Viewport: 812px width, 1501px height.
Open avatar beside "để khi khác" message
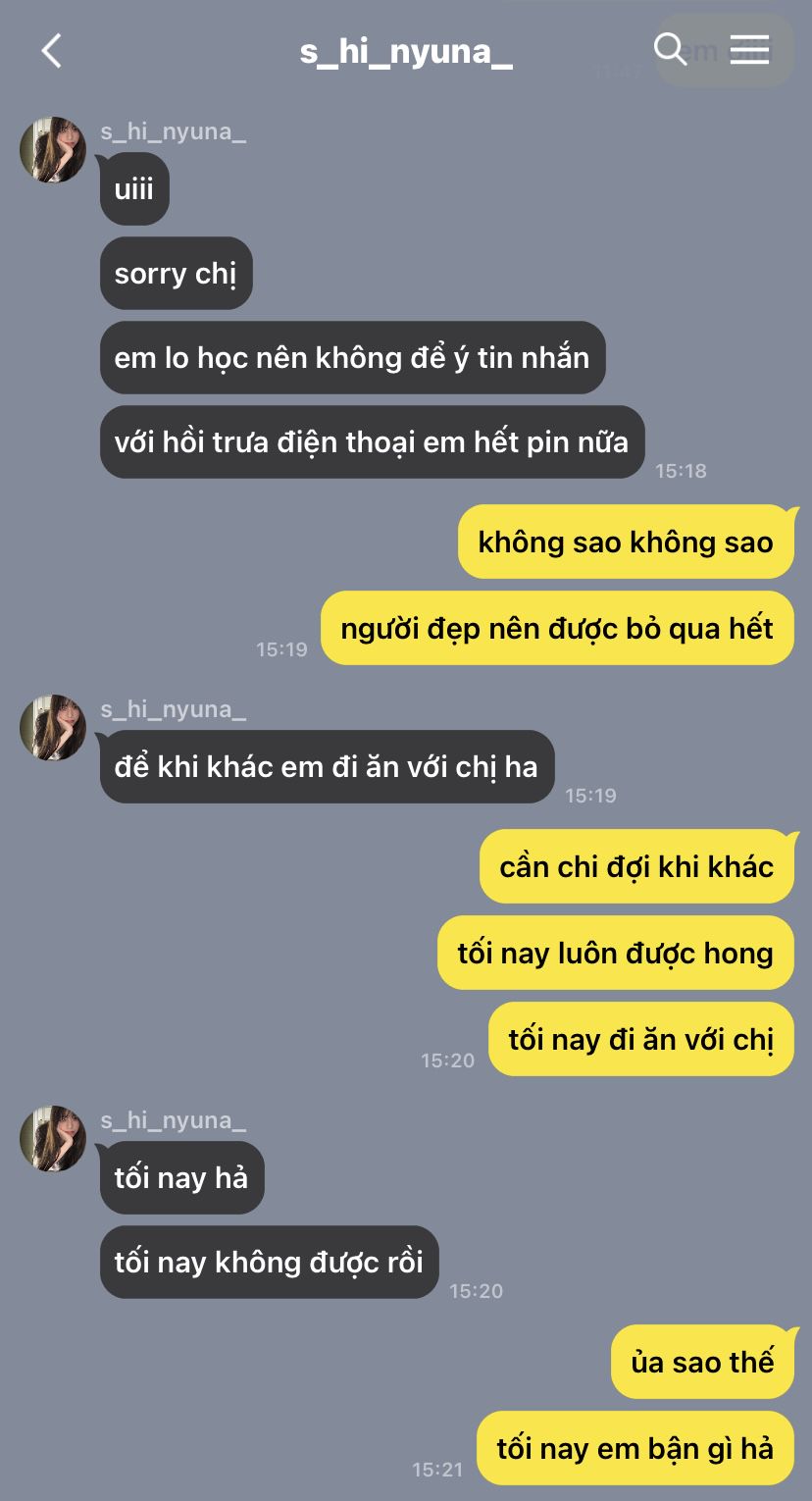coord(53,728)
